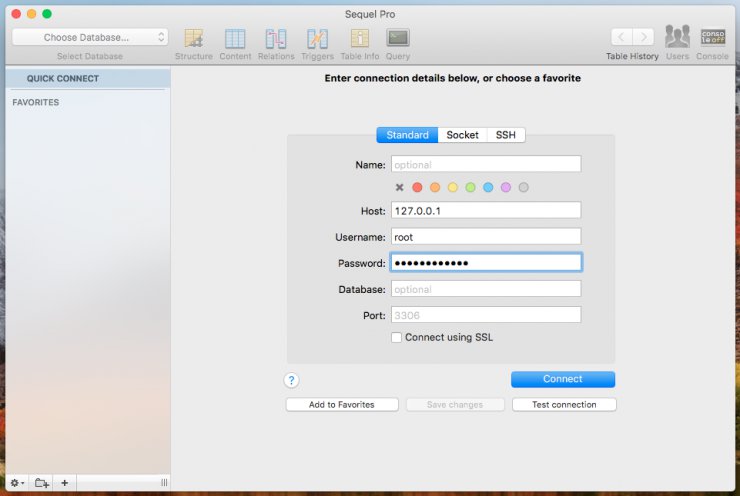740x496 pixels.
Task: Go back in Table History
Action: click(622, 37)
